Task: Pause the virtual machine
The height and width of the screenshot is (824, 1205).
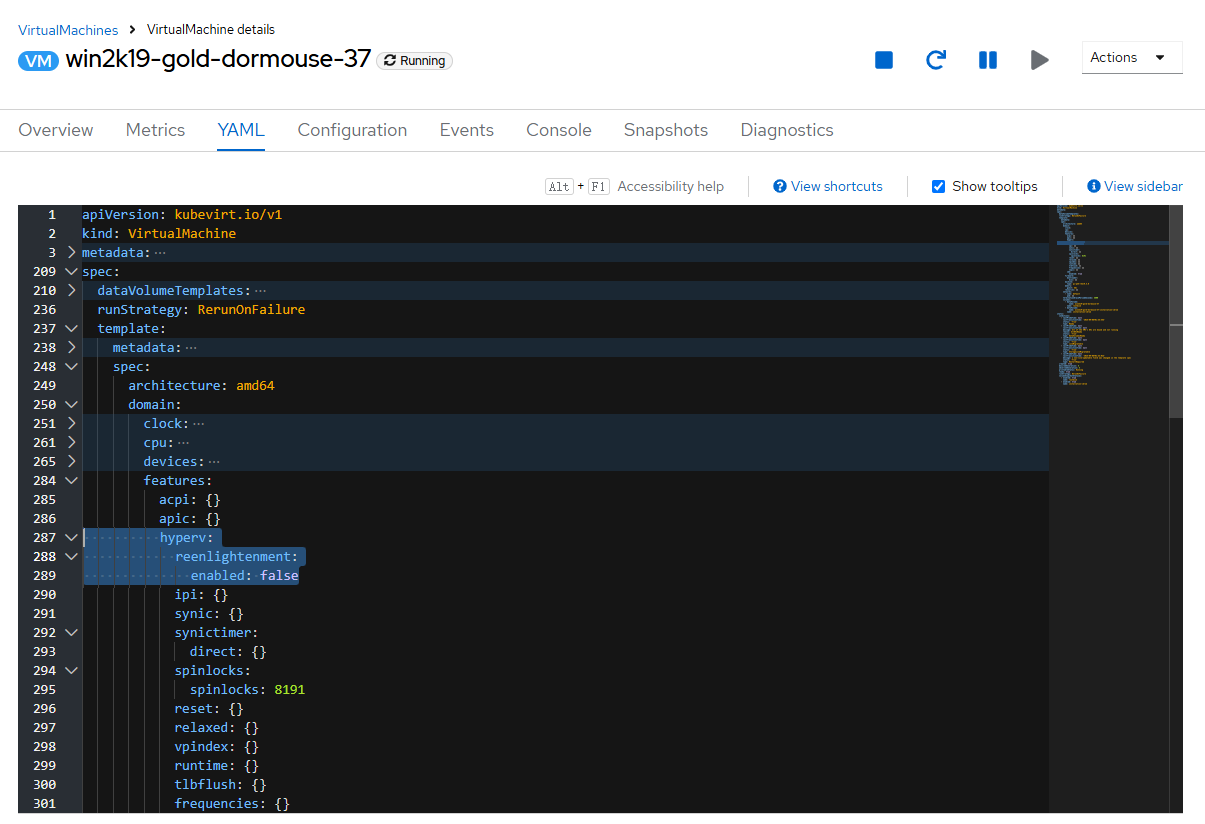Action: point(988,60)
